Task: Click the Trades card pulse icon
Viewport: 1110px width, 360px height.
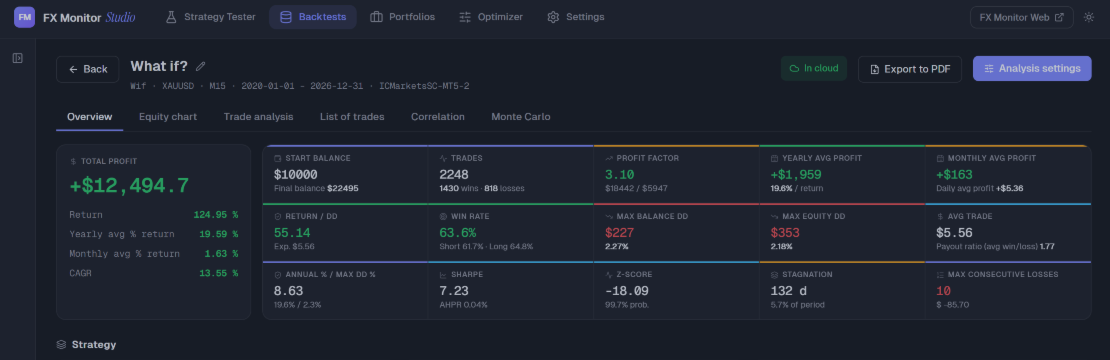Action: click(443, 158)
